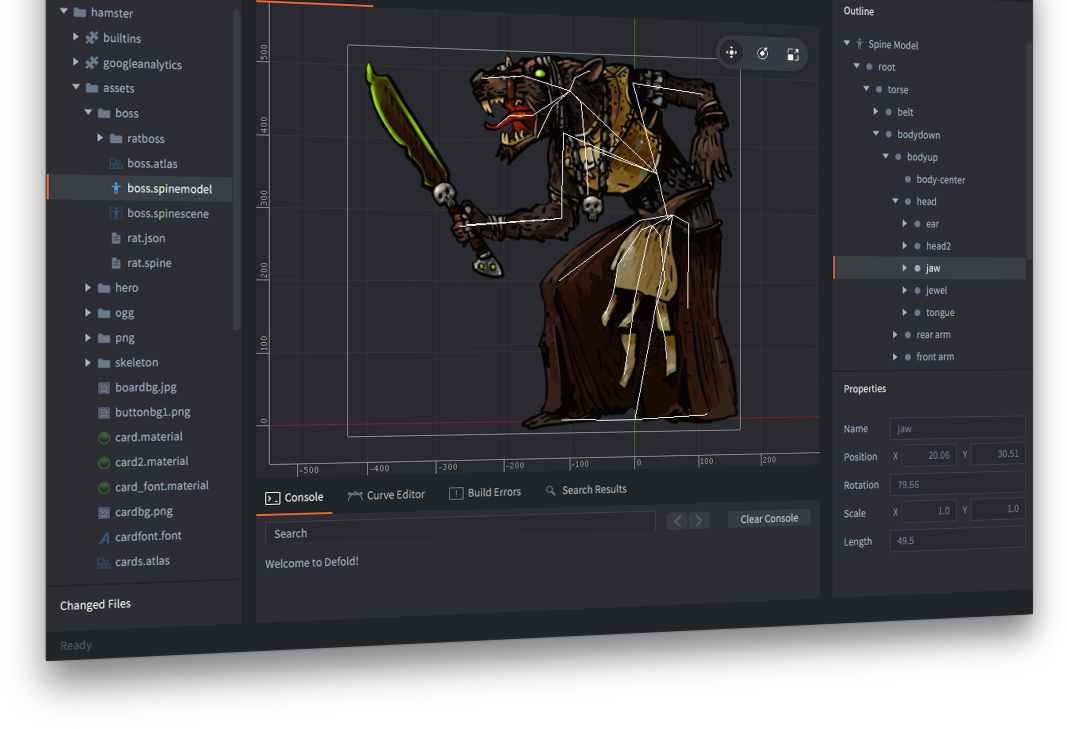Open the Search Results tab

tap(586, 489)
